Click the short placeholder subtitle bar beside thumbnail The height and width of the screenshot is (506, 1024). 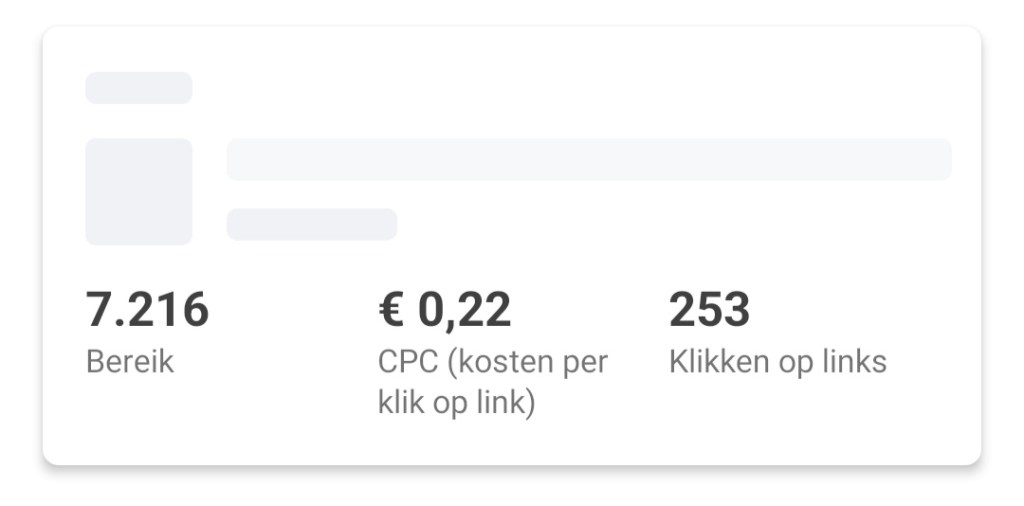click(312, 224)
